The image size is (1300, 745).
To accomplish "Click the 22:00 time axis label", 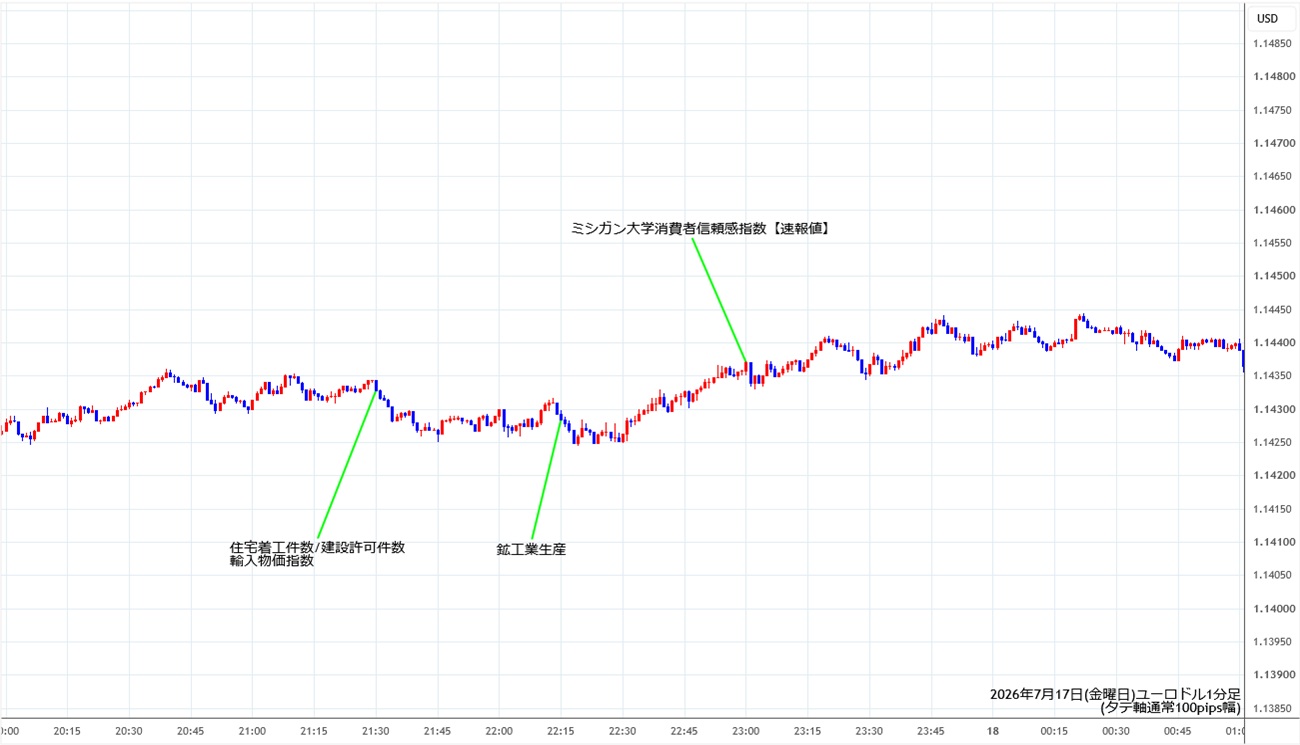I will pos(499,731).
